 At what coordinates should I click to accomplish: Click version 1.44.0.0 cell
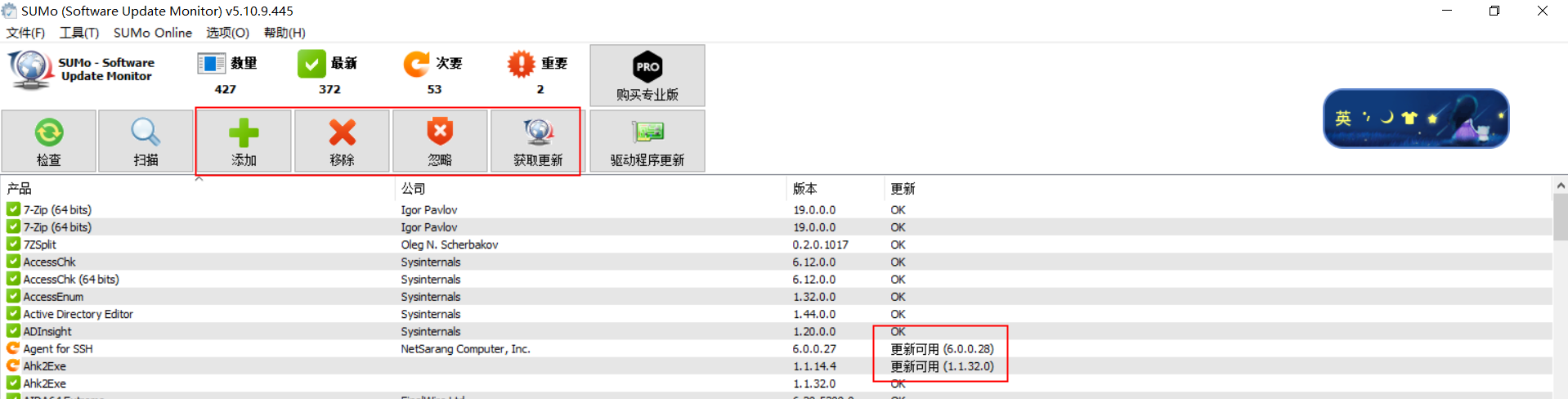pos(814,314)
